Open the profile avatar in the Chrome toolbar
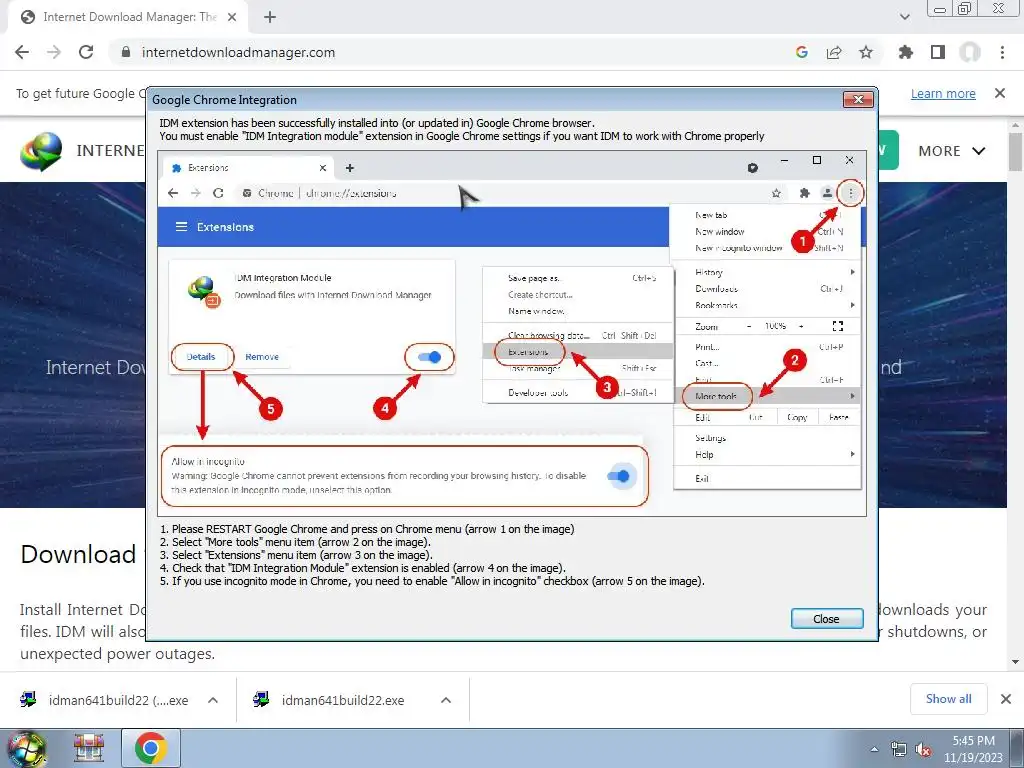The image size is (1024, 768). click(x=970, y=52)
